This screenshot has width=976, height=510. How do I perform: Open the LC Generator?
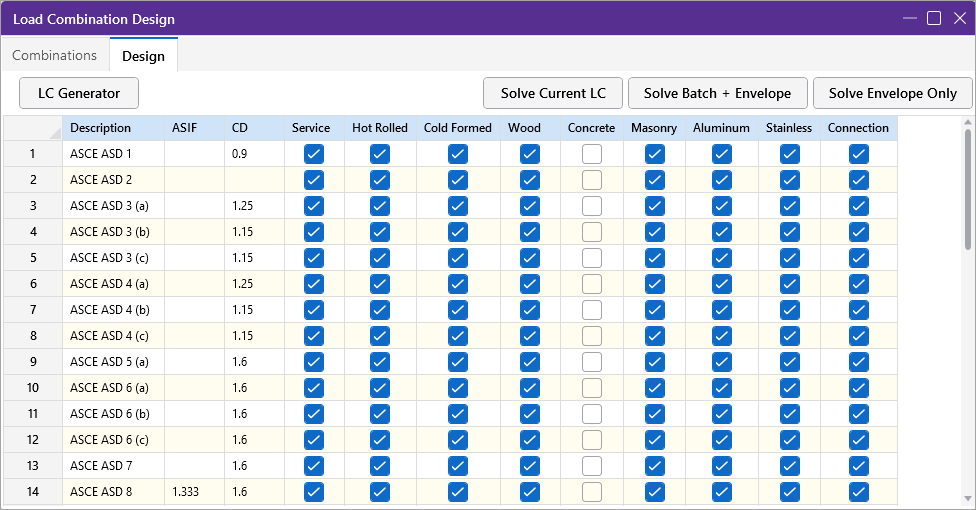pyautogui.click(x=79, y=93)
